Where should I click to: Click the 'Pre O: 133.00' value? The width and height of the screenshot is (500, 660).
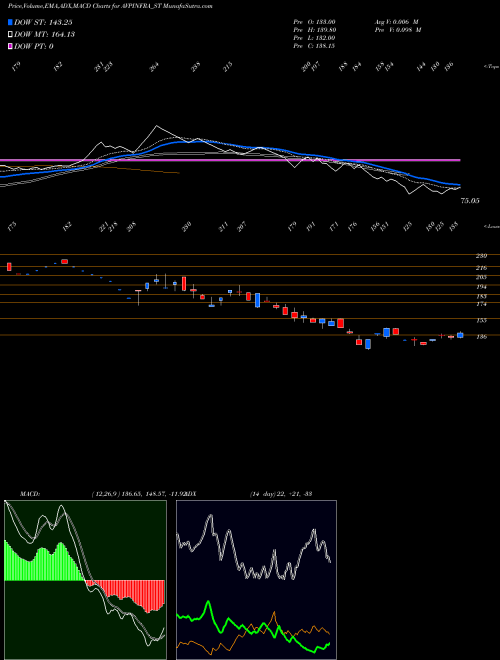(314, 22)
